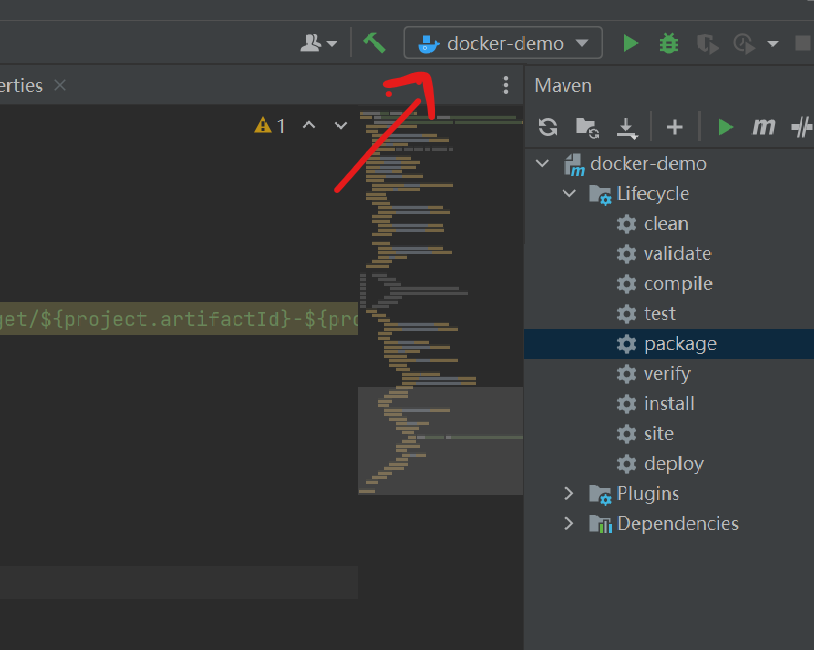Viewport: 814px width, 650px height.
Task: Select the validate lifecycle goal
Action: click(x=677, y=254)
